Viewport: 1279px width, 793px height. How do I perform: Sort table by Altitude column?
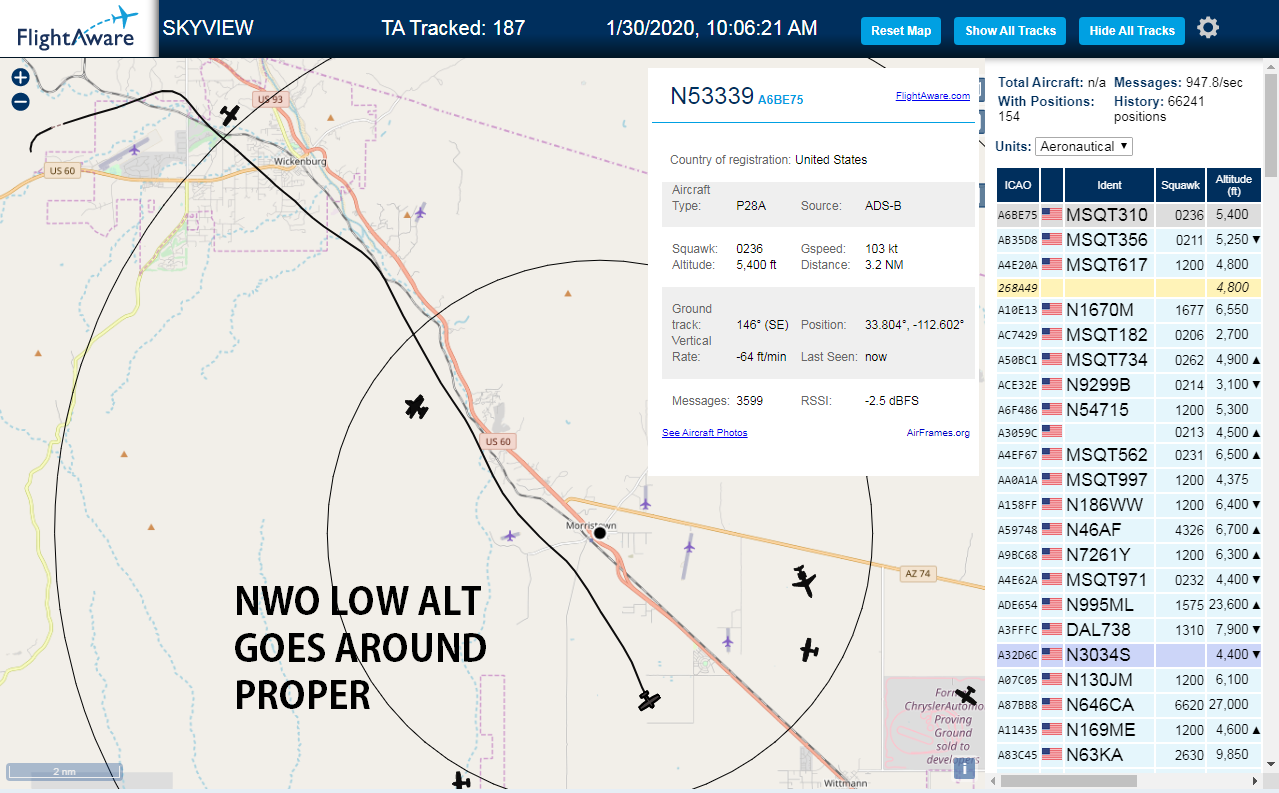pos(1234,185)
